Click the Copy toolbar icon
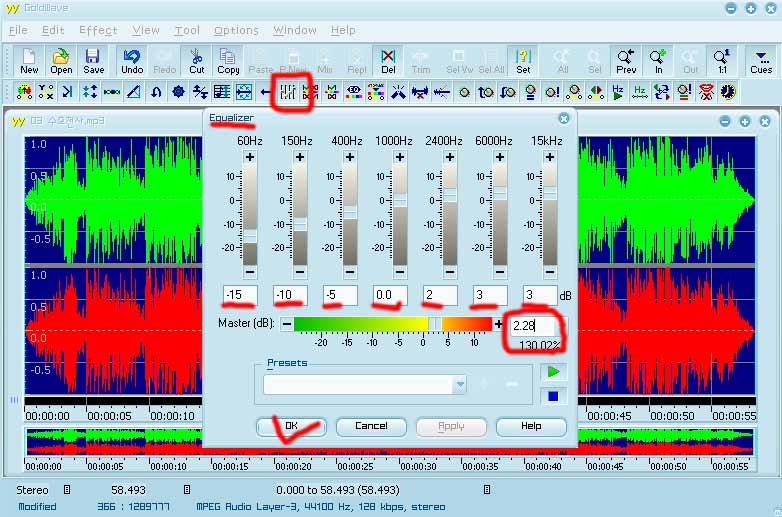 click(x=228, y=61)
